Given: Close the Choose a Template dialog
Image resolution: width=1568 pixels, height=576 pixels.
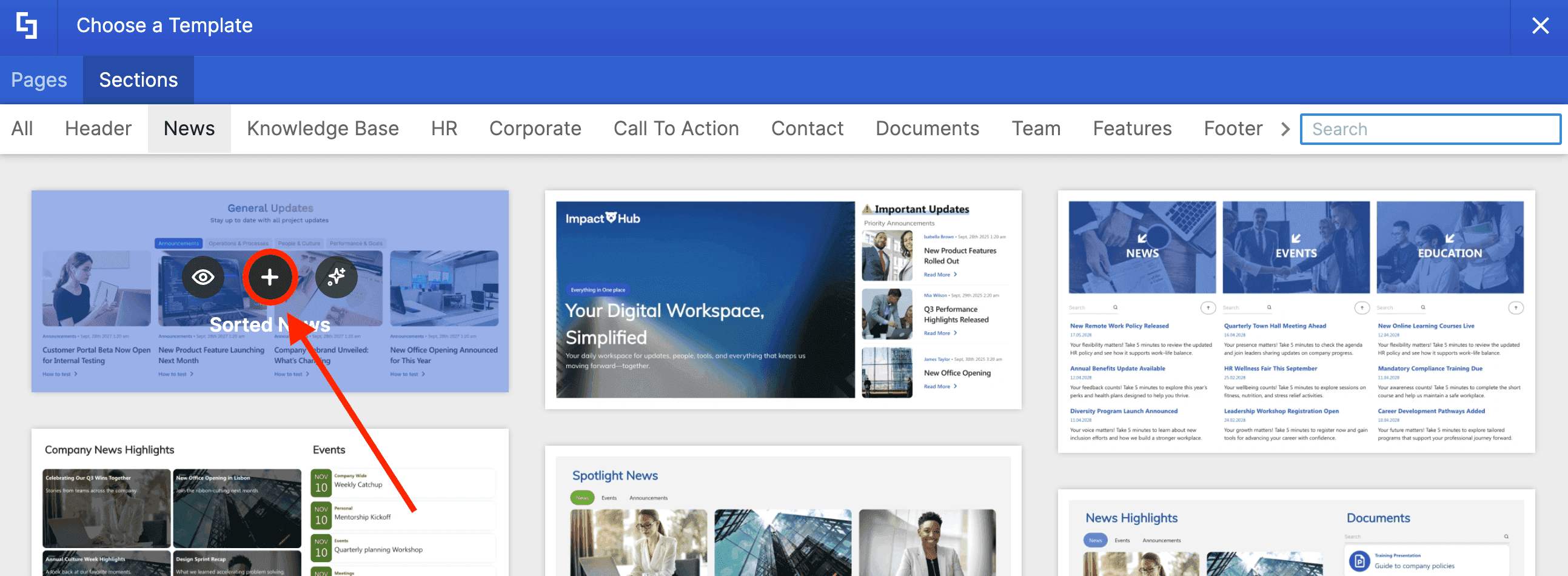Looking at the screenshot, I should 1540,25.
